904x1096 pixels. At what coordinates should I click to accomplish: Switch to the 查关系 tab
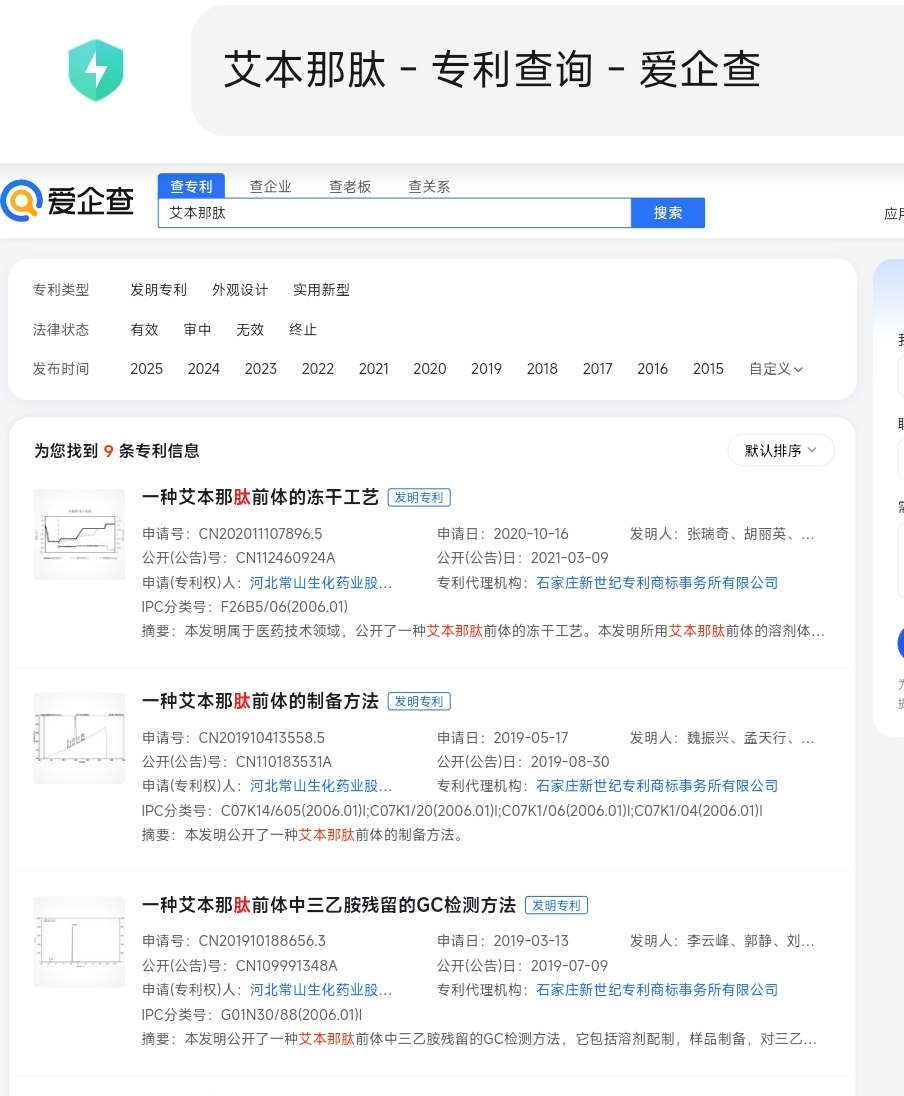[x=429, y=186]
